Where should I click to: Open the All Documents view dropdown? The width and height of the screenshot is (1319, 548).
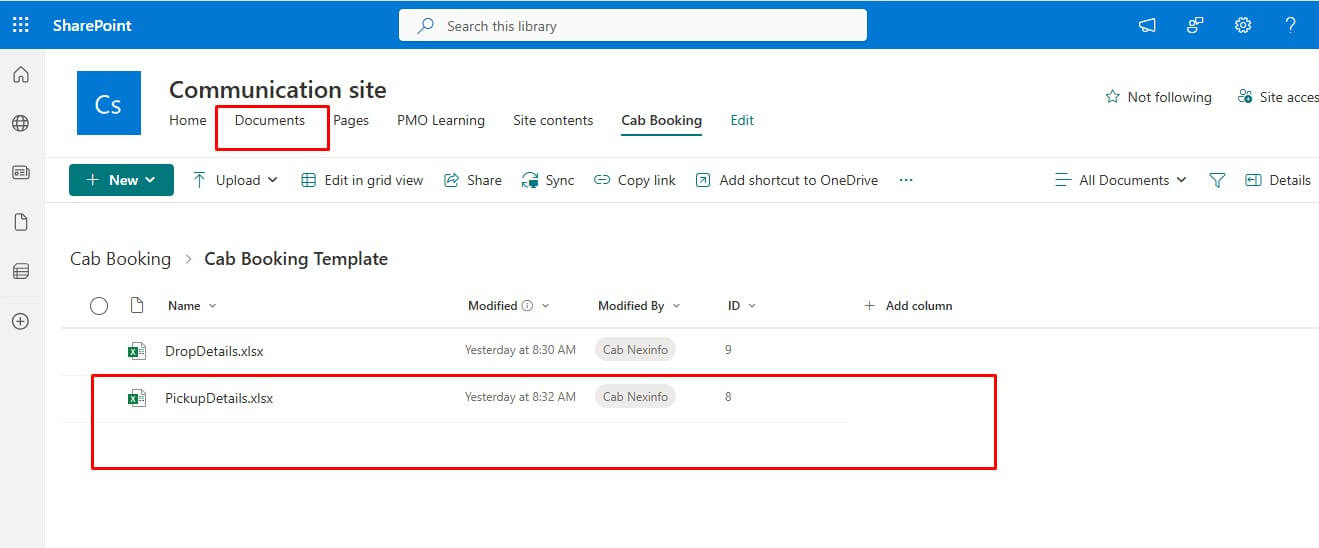click(1121, 180)
